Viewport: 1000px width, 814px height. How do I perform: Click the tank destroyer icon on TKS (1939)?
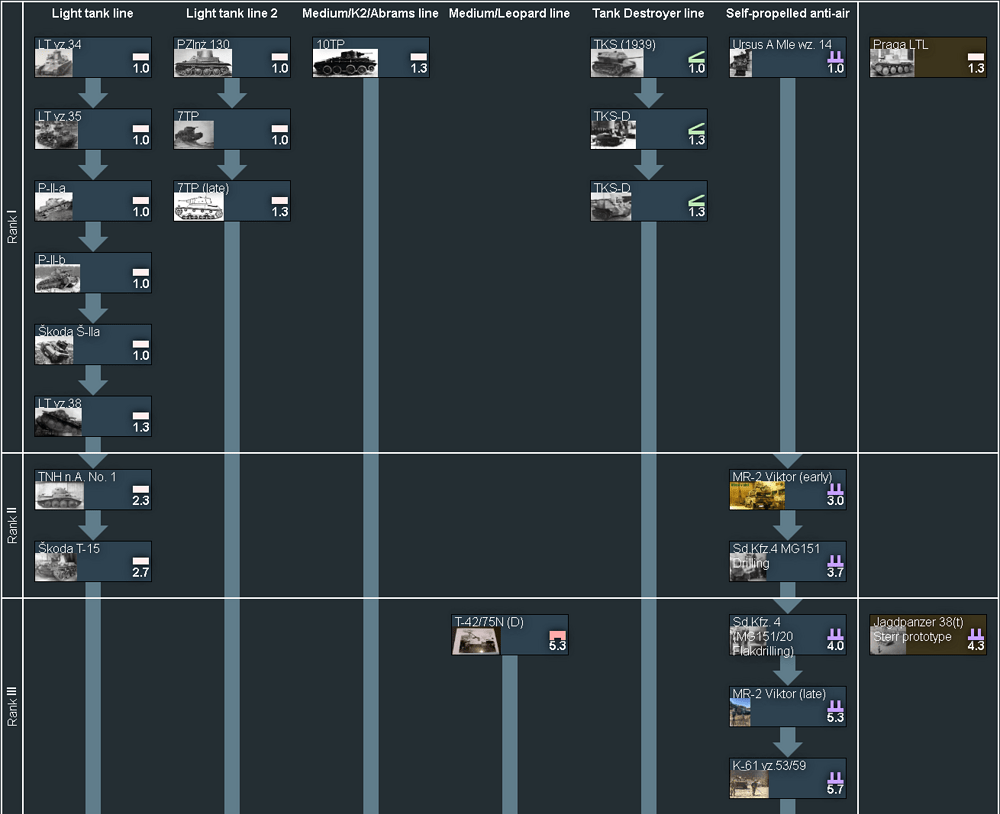pyautogui.click(x=696, y=56)
